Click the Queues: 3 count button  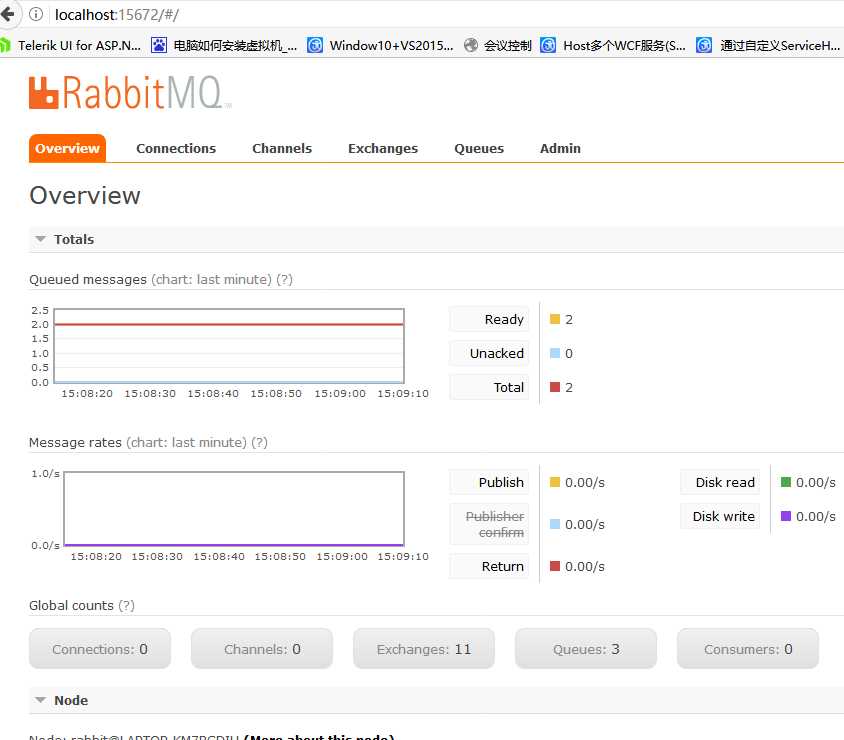point(586,649)
